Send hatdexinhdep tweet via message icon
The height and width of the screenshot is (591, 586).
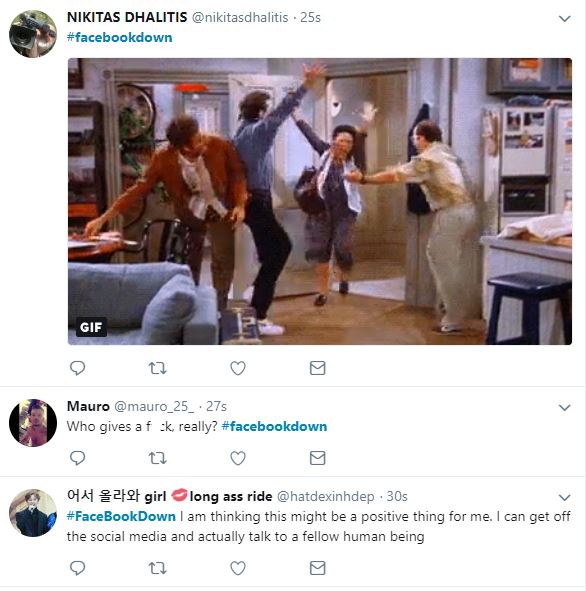coord(318,568)
